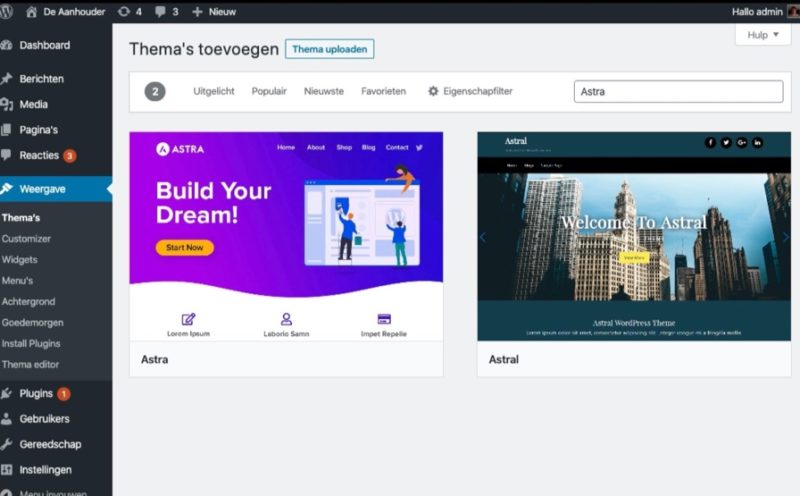Expand the Hulp dropdown
800x496 pixels.
click(x=763, y=35)
